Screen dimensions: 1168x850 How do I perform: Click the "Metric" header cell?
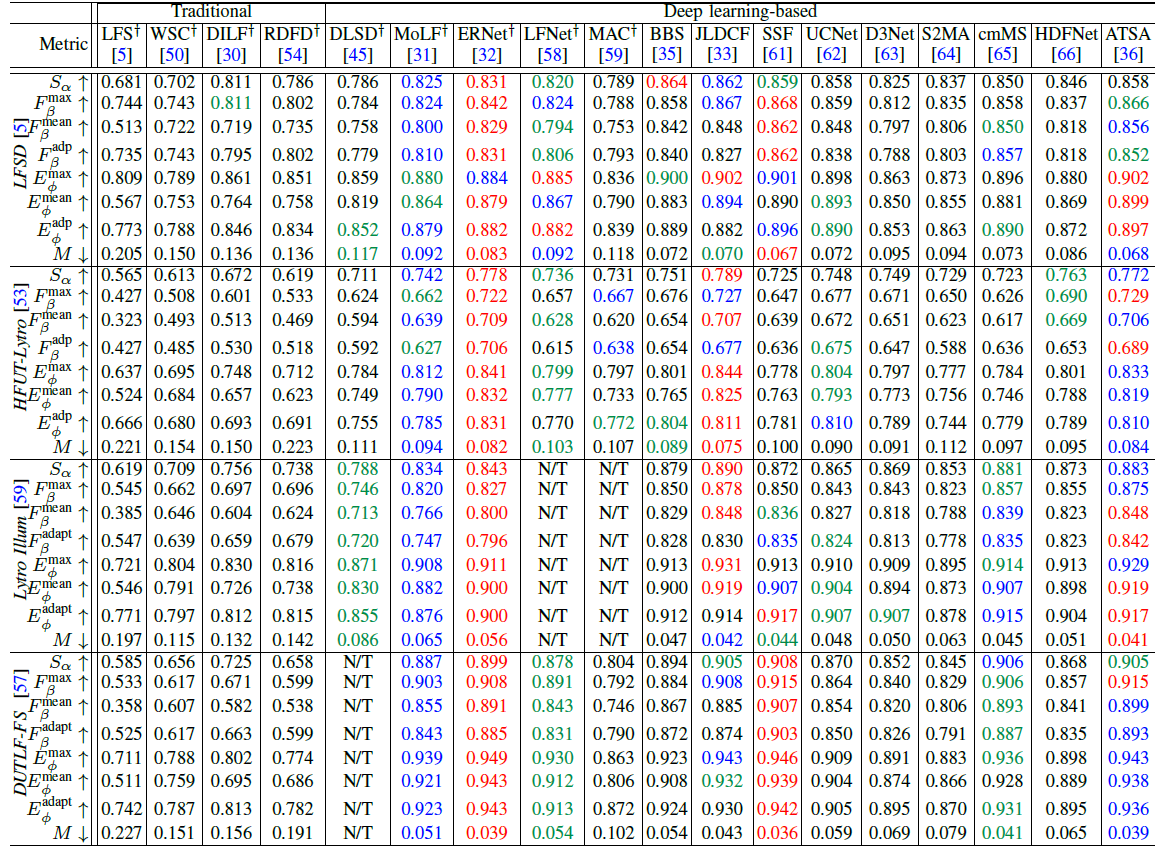click(x=63, y=44)
